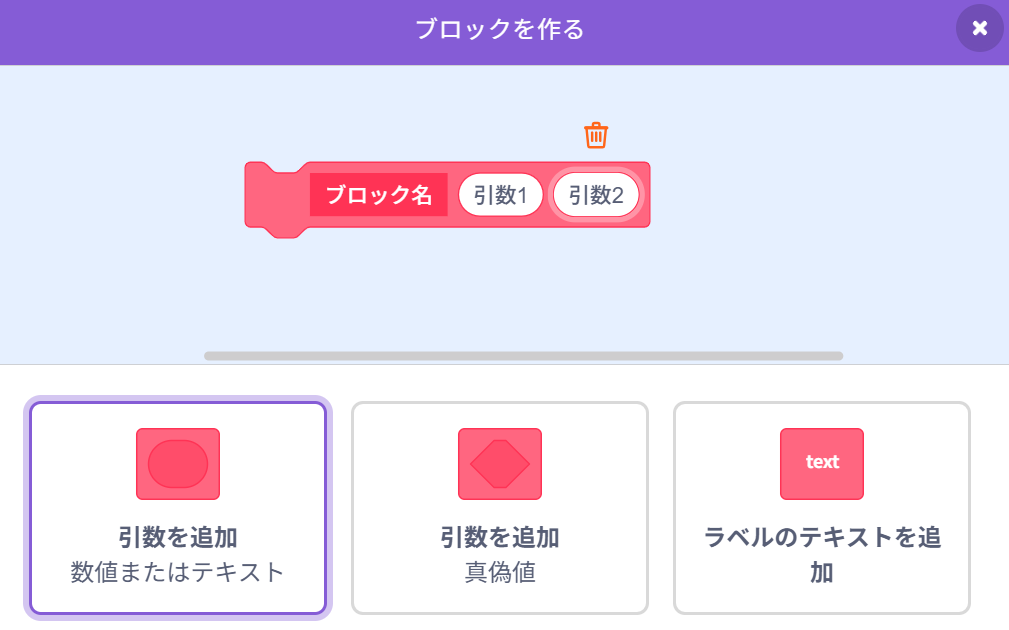This screenshot has width=1009, height=630.
Task: Click 引数を追加 heading in the first card
Action: click(178, 537)
